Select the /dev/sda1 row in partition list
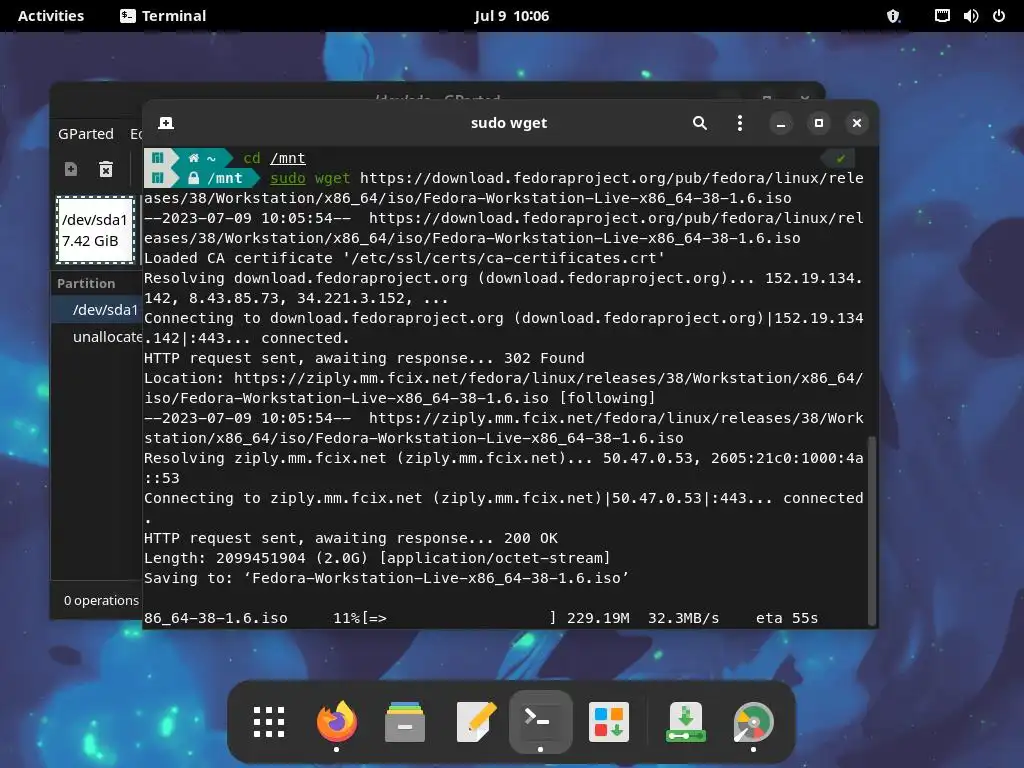The width and height of the screenshot is (1024, 768). pos(97,310)
